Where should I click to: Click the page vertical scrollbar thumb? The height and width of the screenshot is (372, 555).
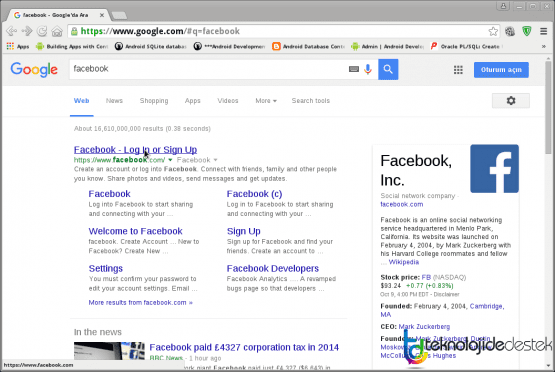(548, 108)
